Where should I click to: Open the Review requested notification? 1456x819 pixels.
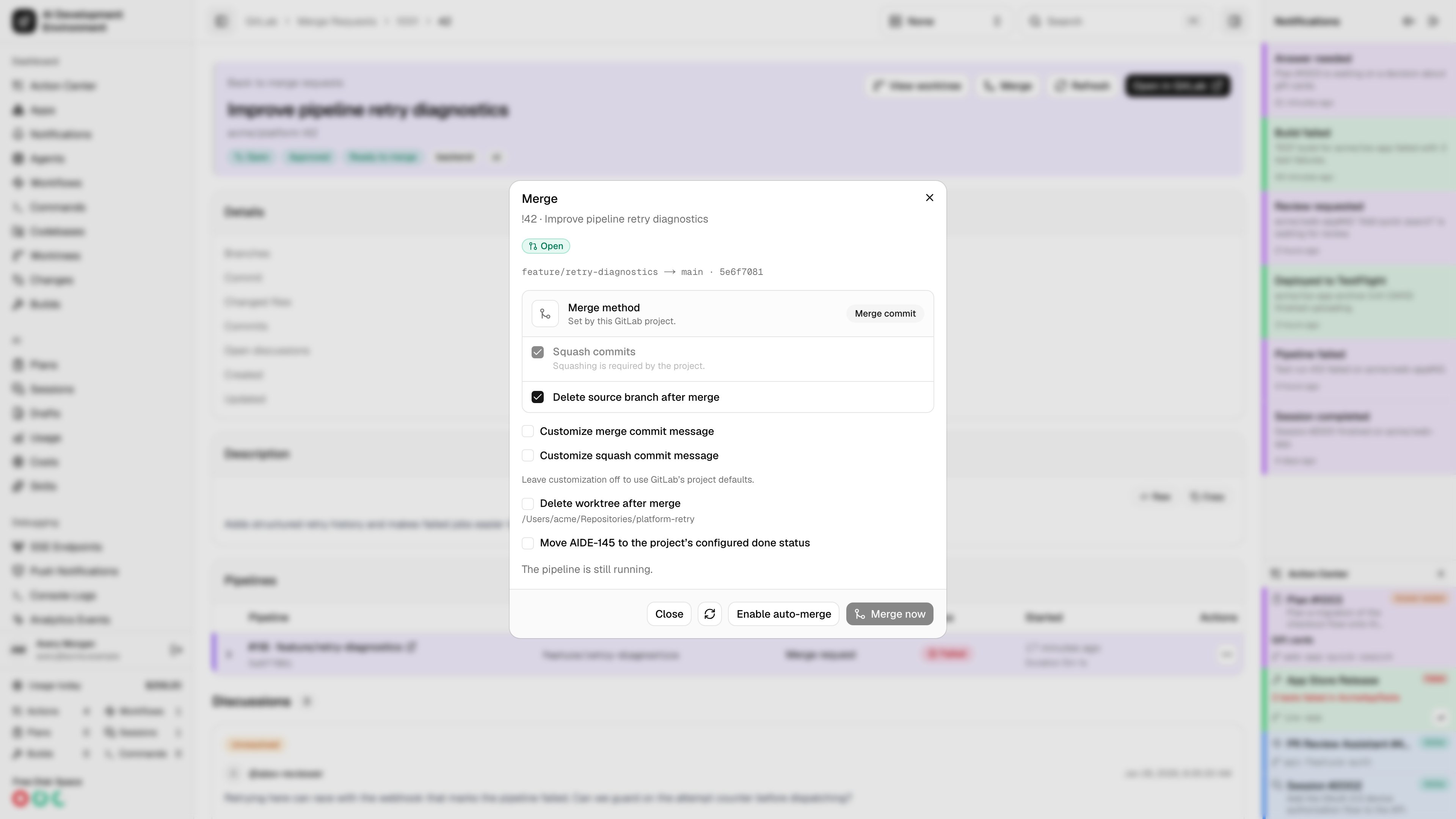(x=1359, y=228)
